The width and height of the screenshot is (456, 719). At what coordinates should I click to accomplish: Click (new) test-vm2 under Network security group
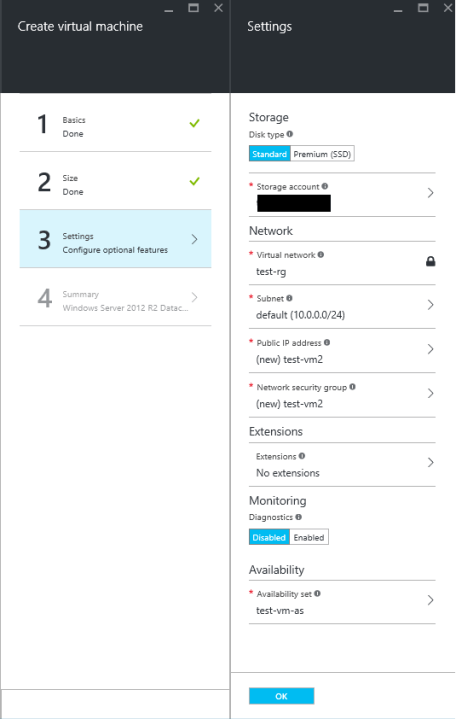[289, 404]
